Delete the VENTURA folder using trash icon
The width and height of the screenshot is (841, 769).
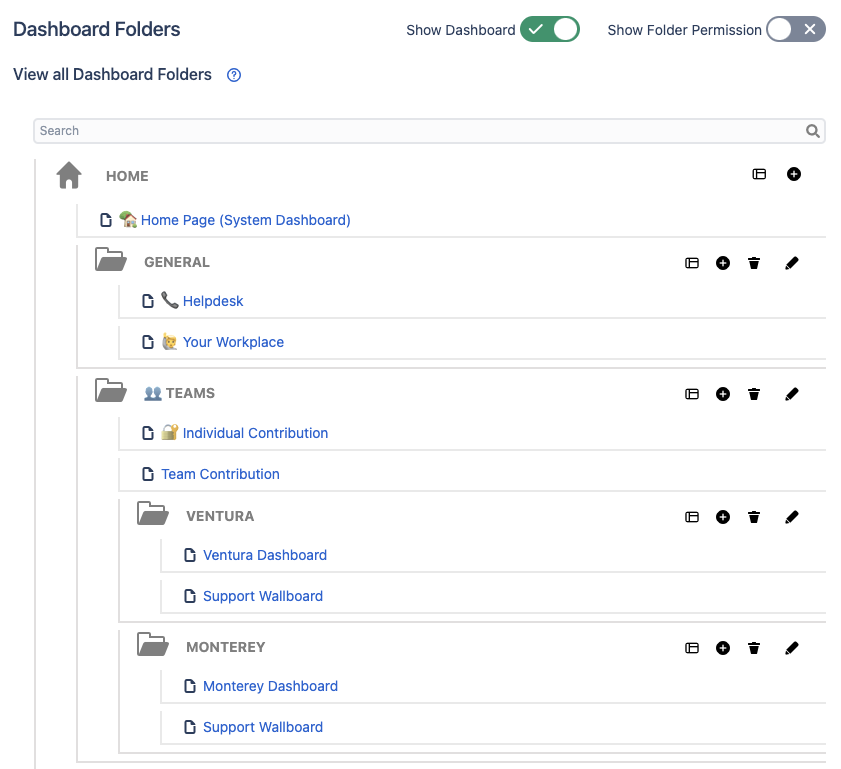click(x=753, y=517)
